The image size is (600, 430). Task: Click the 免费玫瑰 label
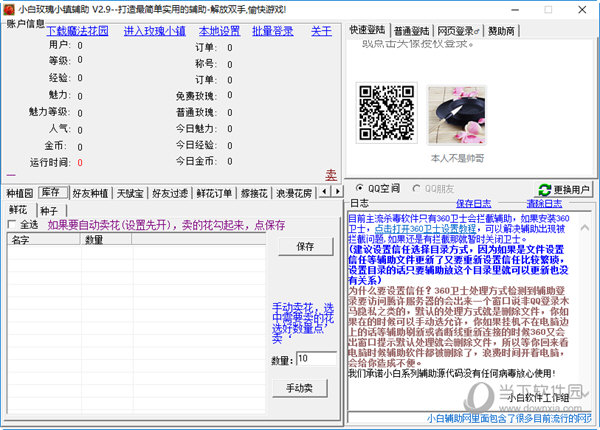(196, 96)
